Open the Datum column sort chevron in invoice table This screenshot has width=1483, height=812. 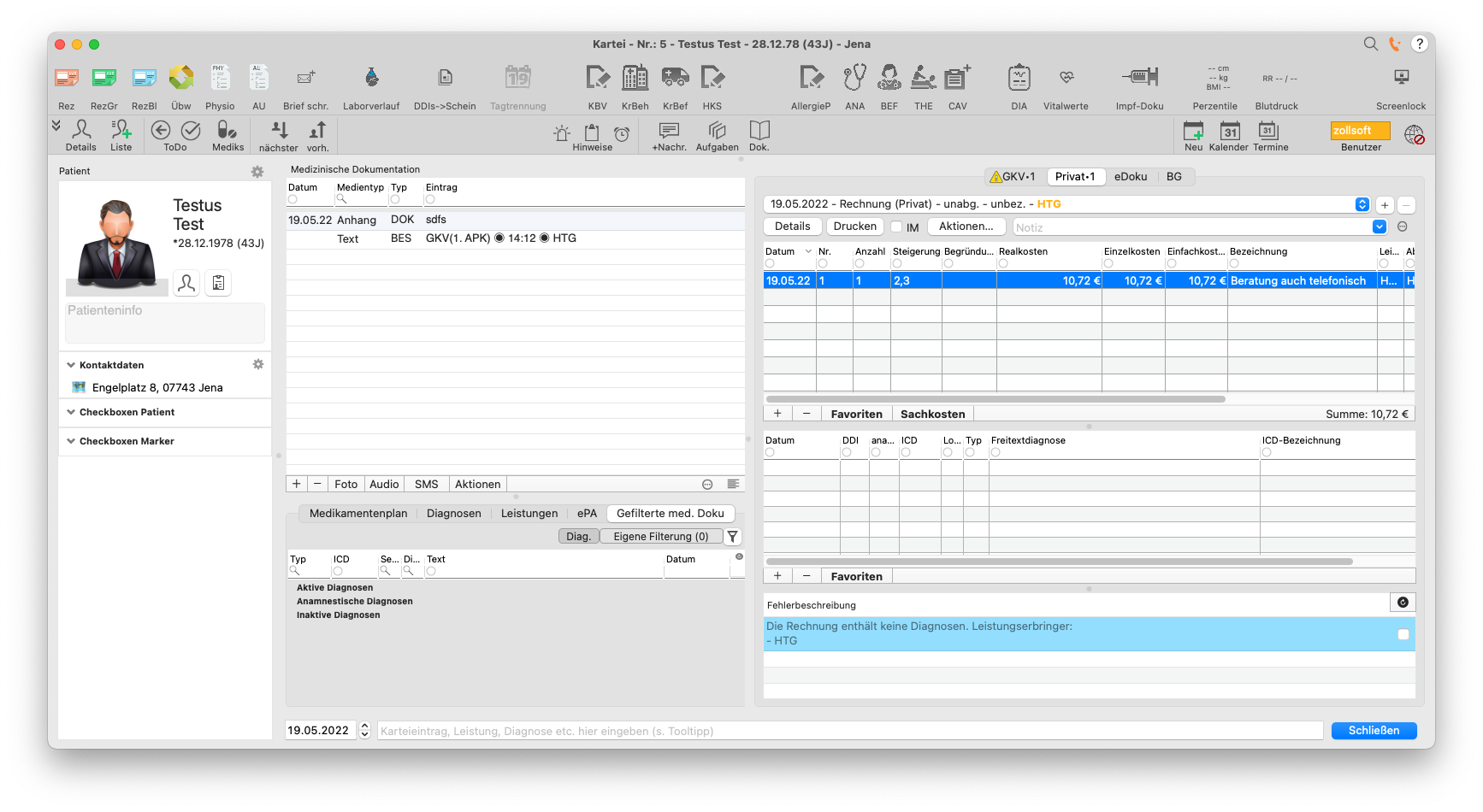click(x=808, y=251)
